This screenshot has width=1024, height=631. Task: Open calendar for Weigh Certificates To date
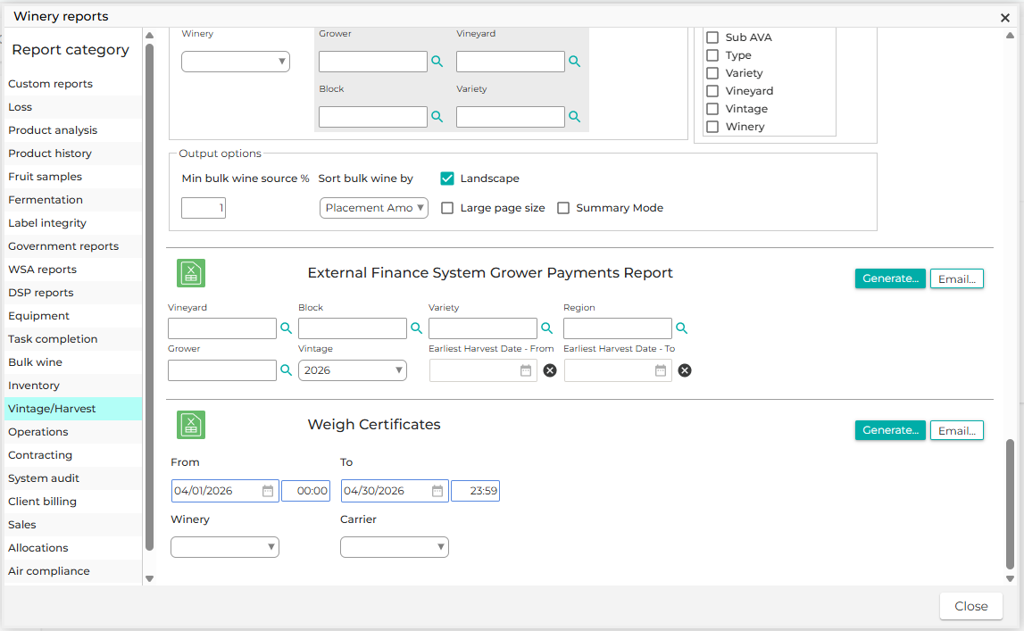438,491
